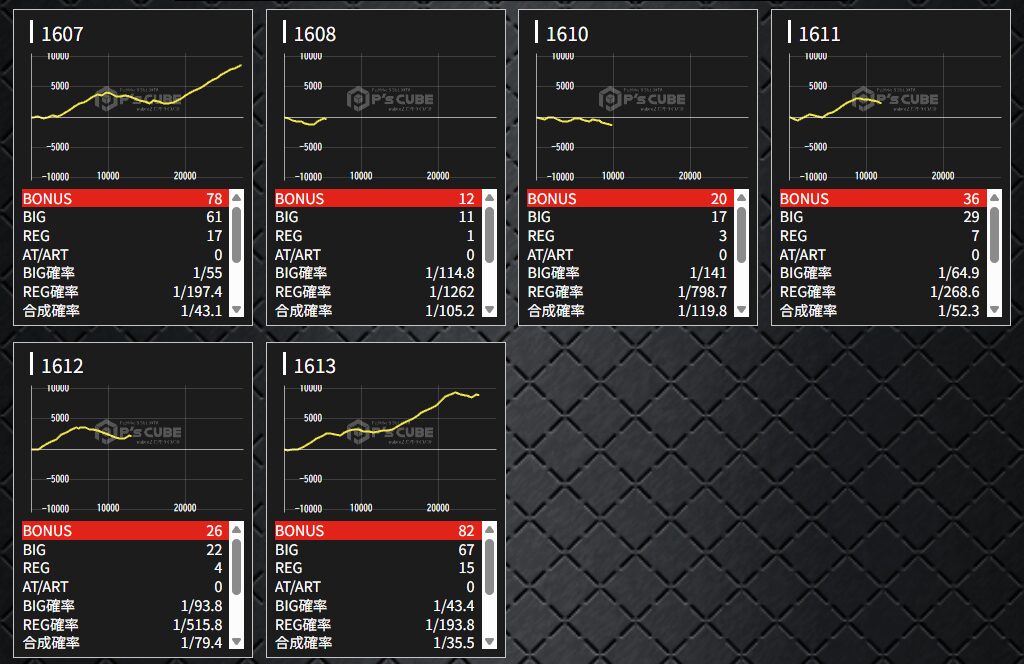Click P's CUBE logo on 1608 graph
This screenshot has width=1024, height=664.
point(390,99)
